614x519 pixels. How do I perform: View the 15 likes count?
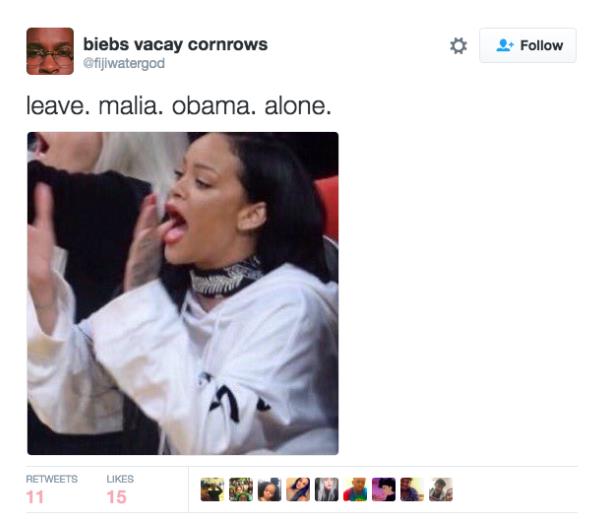click(117, 497)
